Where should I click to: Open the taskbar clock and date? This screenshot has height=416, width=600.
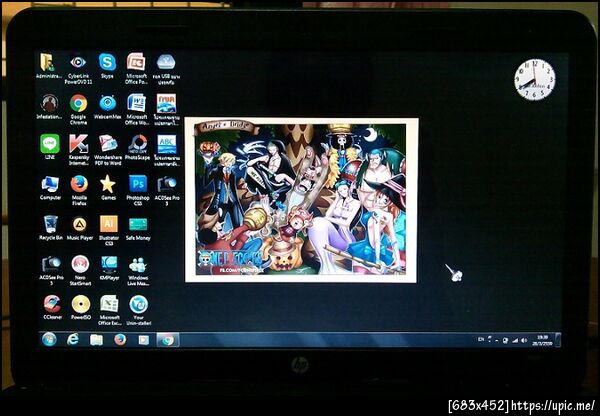[543, 340]
